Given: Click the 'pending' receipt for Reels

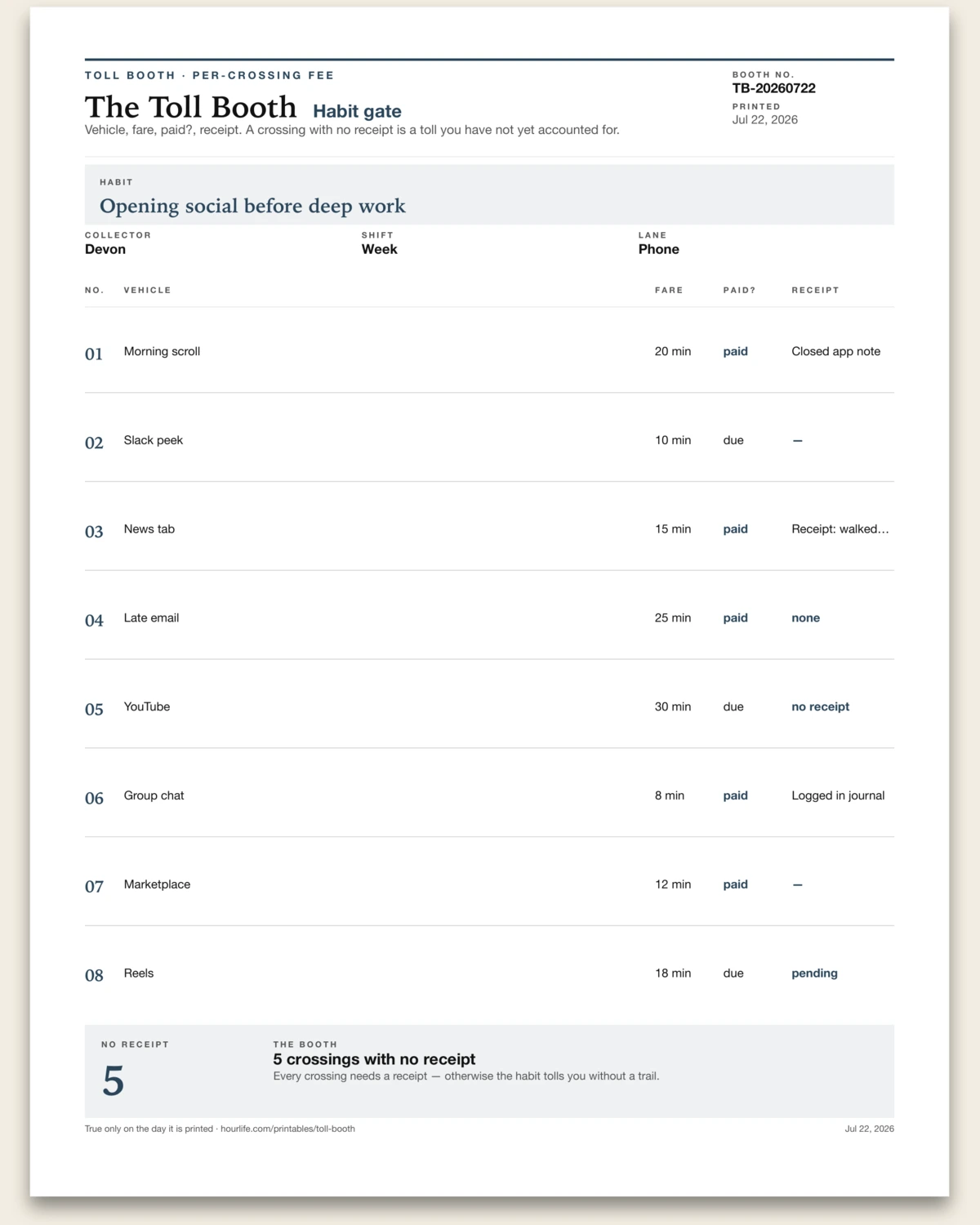Looking at the screenshot, I should point(814,973).
